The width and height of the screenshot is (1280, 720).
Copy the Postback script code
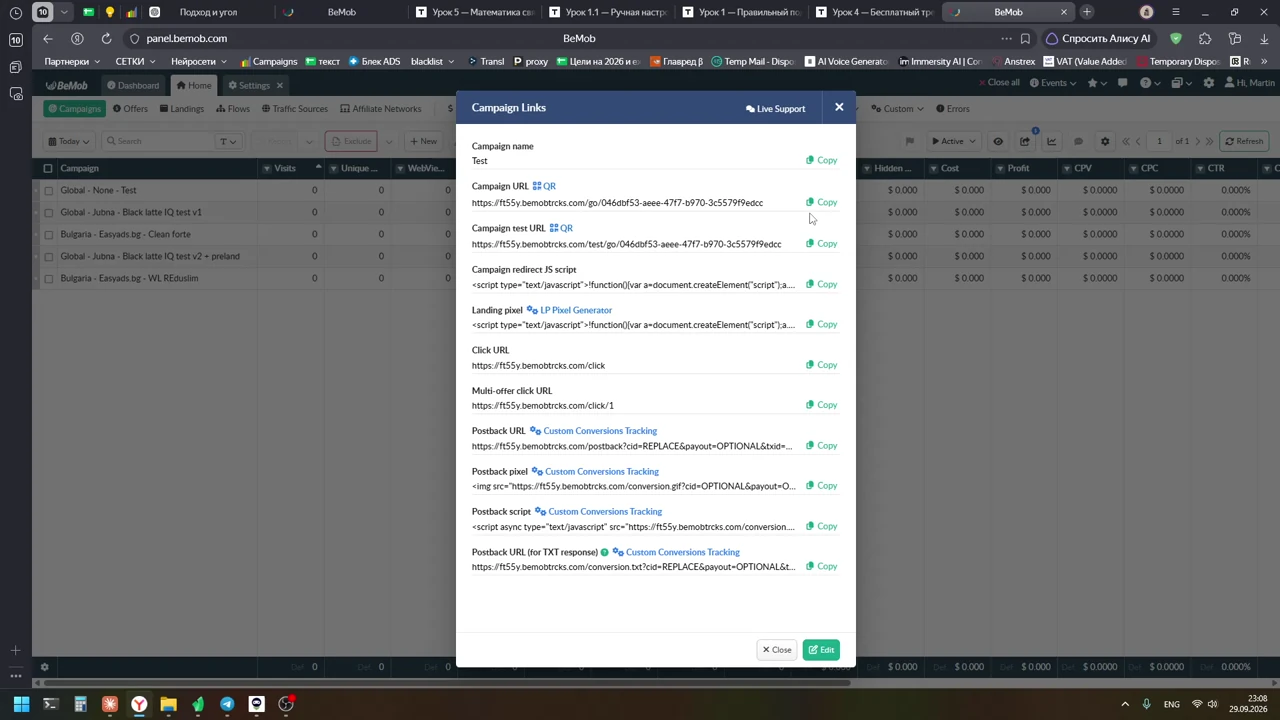822,526
